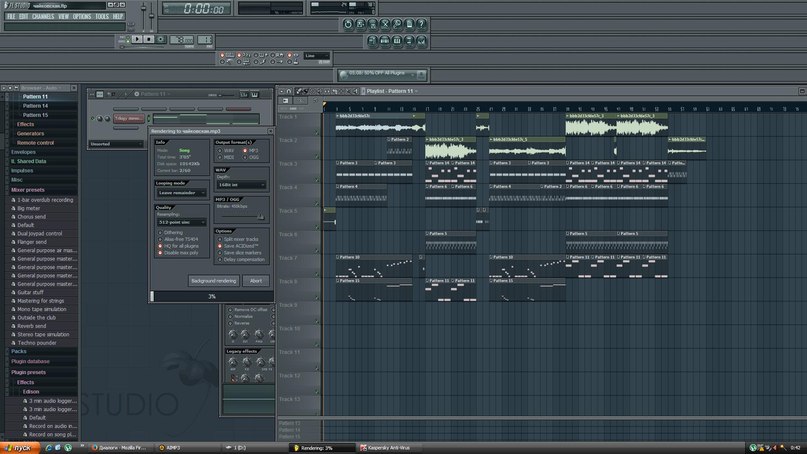Open the HELP menu
This screenshot has width=807, height=454.
tap(118, 16)
